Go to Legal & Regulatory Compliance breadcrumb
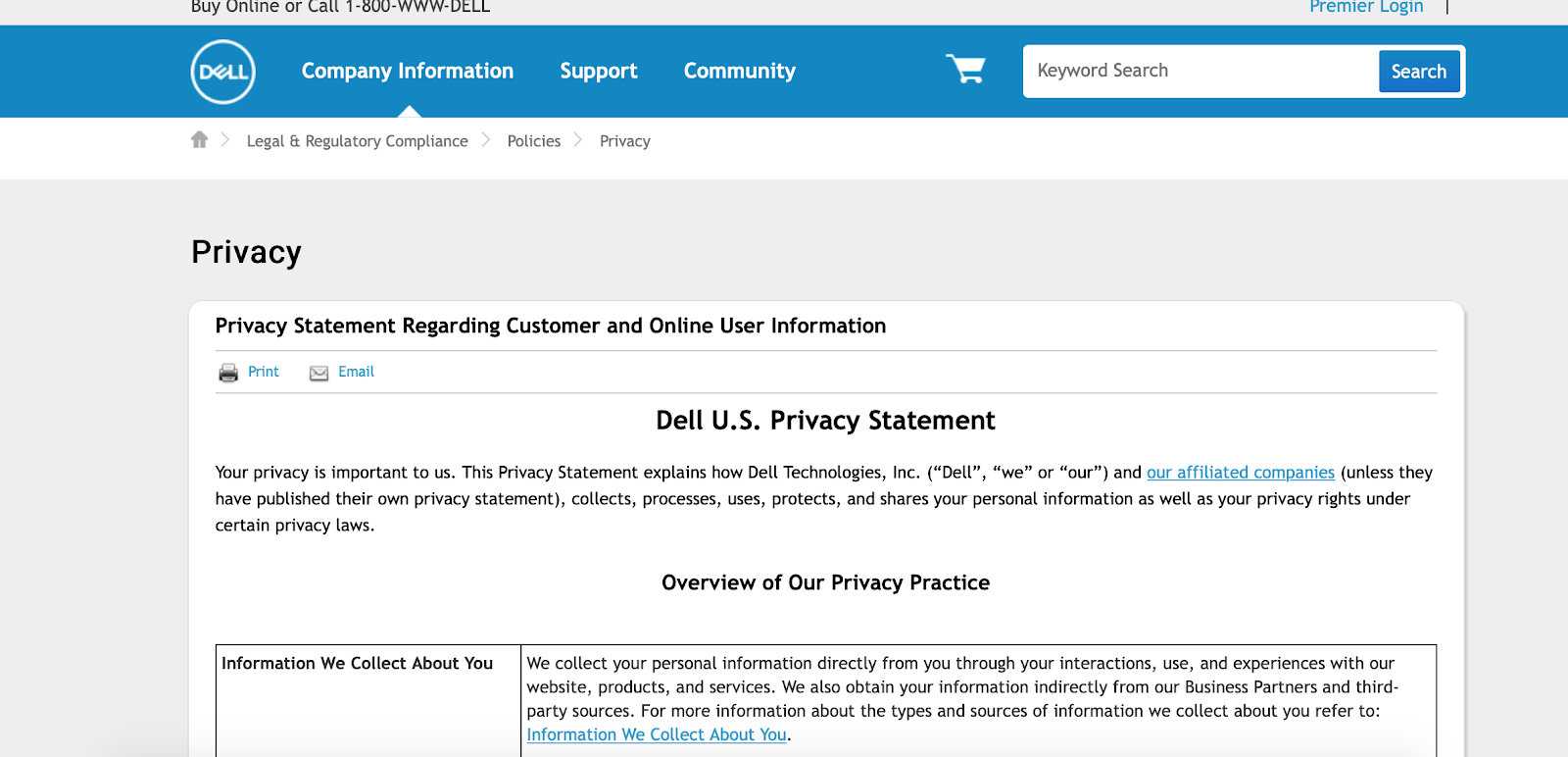1568x757 pixels. (x=358, y=141)
